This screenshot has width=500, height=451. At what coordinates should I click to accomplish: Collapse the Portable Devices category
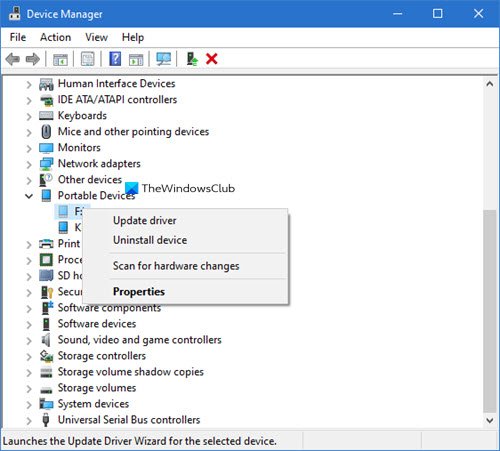coord(29,196)
